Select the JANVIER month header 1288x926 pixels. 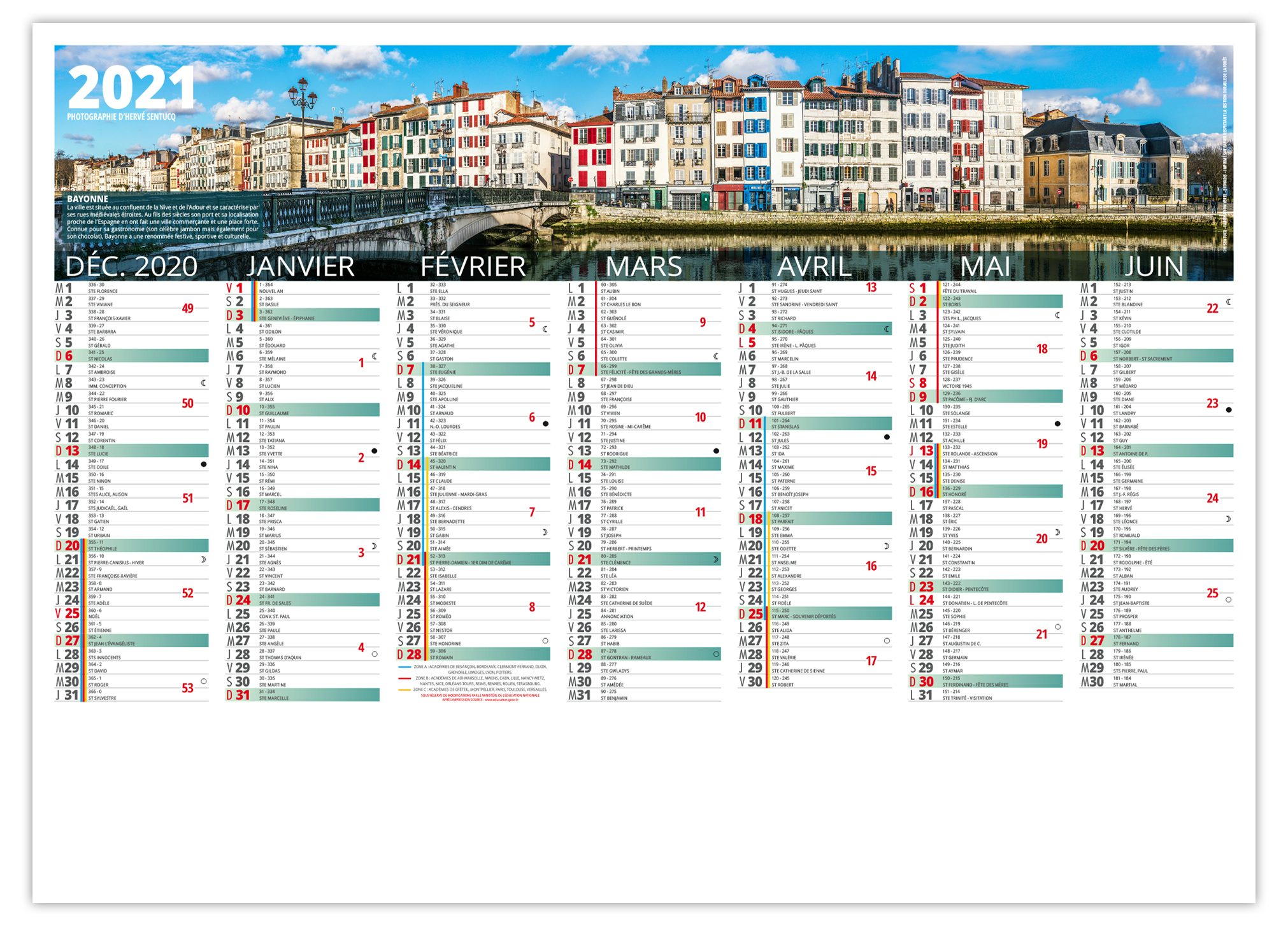pos(301,266)
